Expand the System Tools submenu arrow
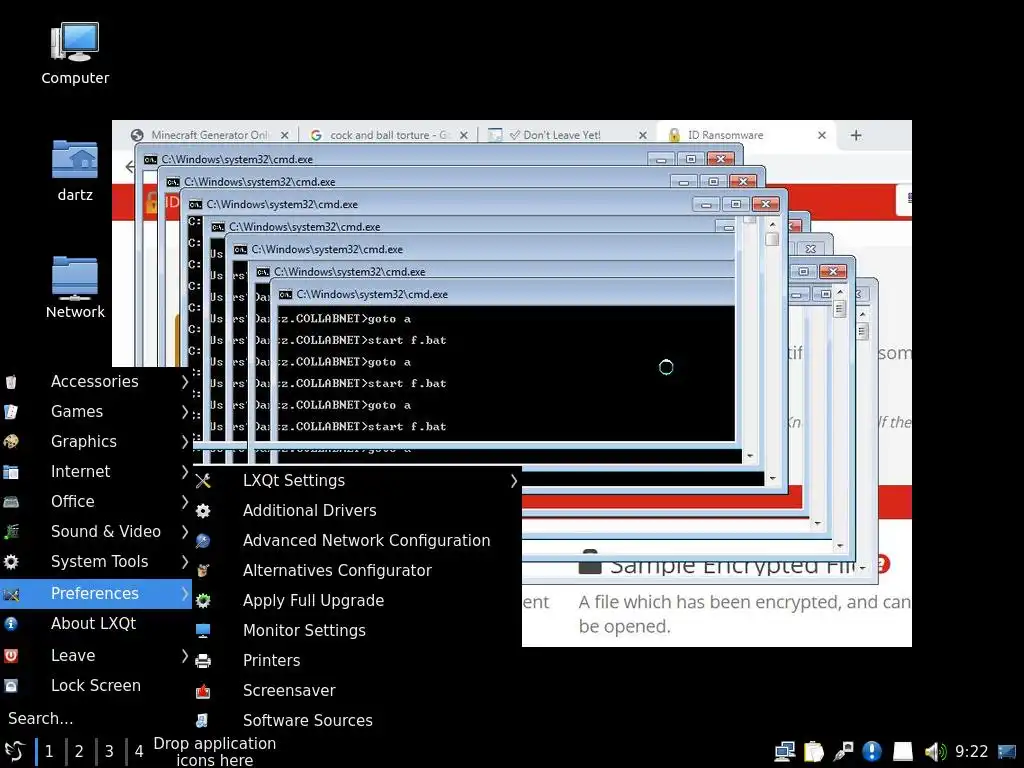 185,562
